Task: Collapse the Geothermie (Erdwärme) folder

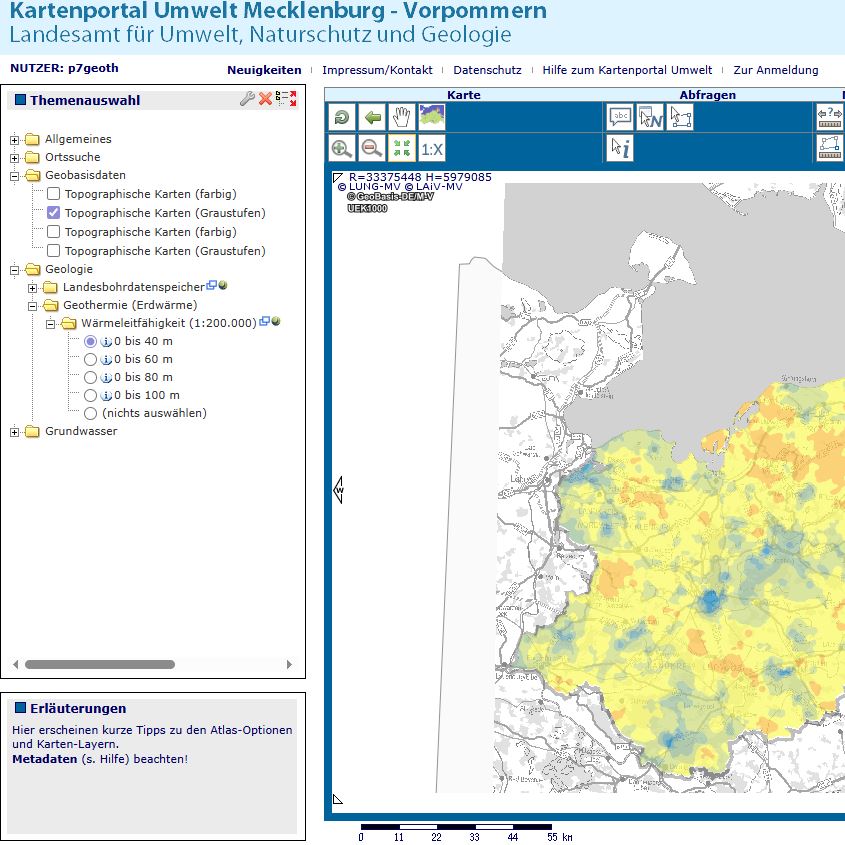Action: pyautogui.click(x=32, y=306)
